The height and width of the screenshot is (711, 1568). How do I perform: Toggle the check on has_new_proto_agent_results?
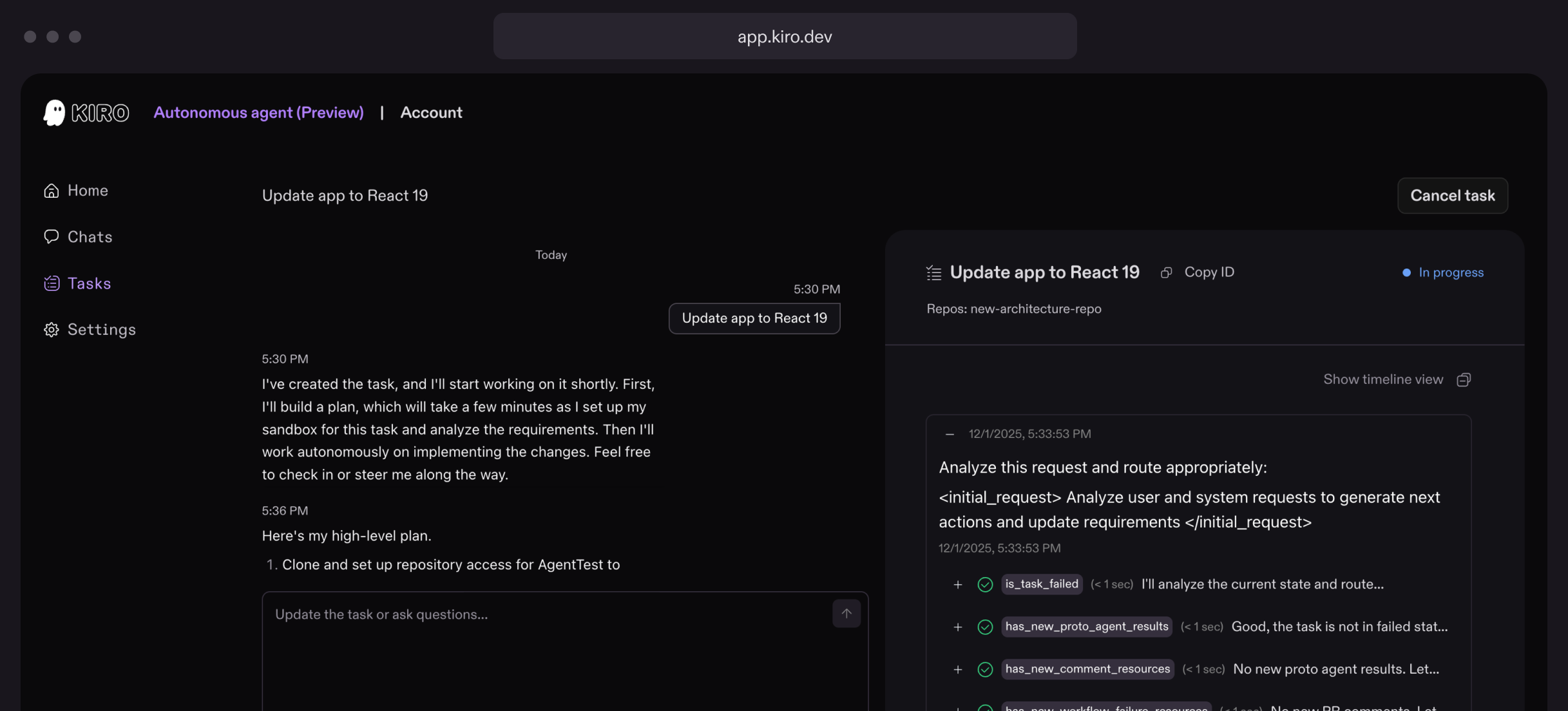(x=984, y=627)
